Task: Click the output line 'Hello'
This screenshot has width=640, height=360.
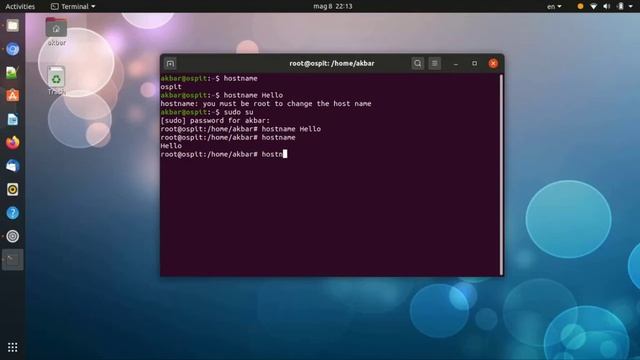Action: [x=171, y=146]
